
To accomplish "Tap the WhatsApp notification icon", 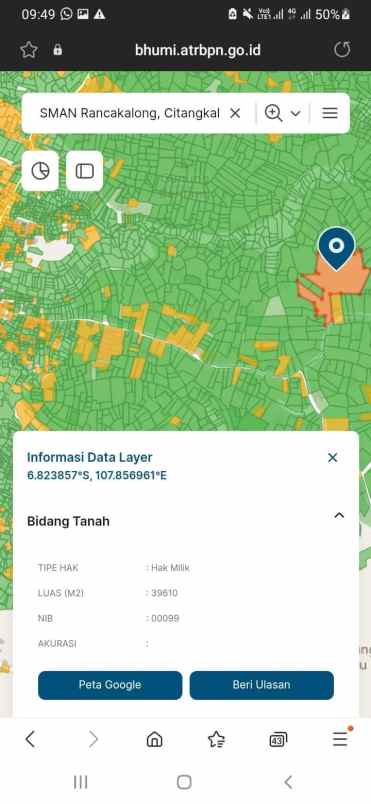I will tap(67, 14).
